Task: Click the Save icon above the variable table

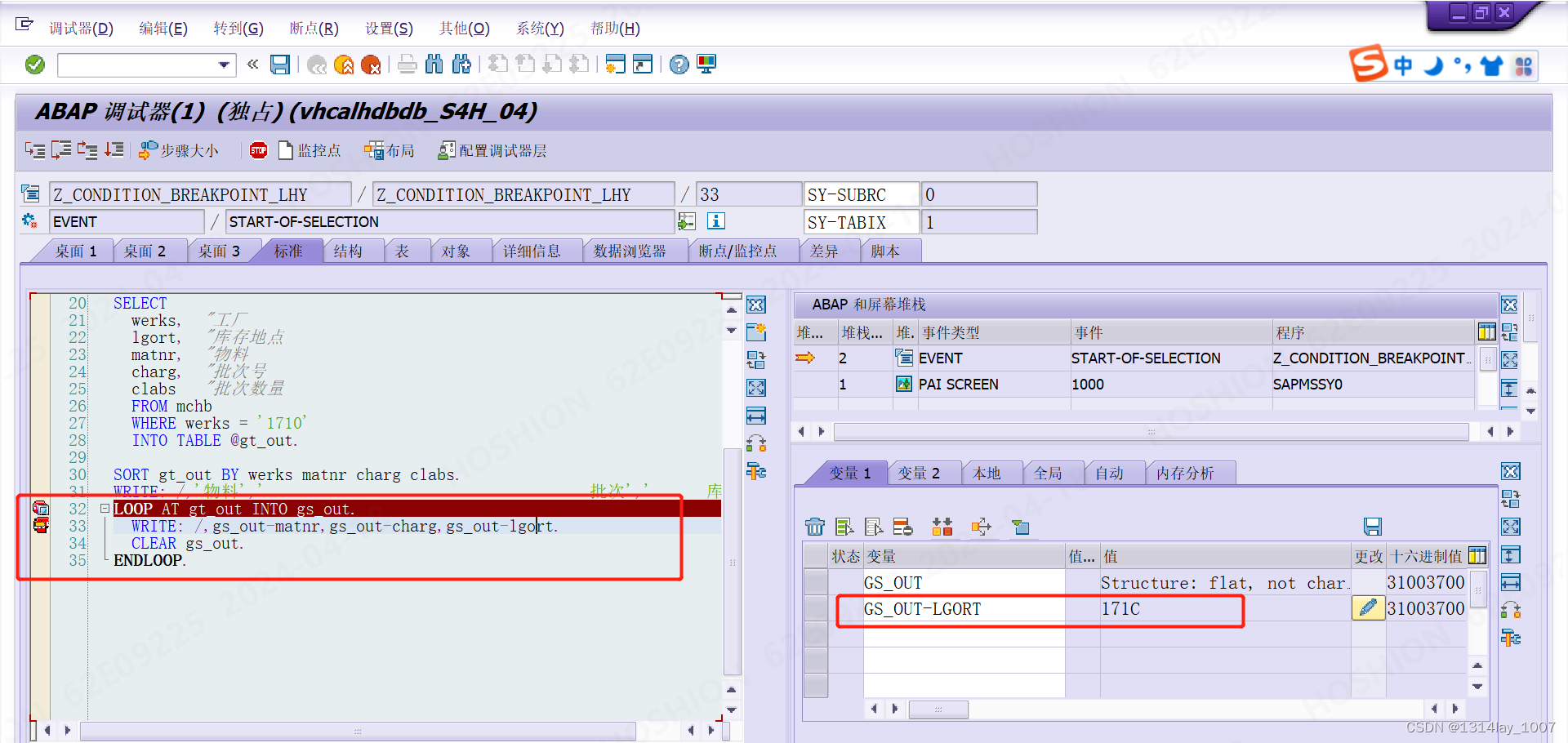Action: [x=1373, y=527]
